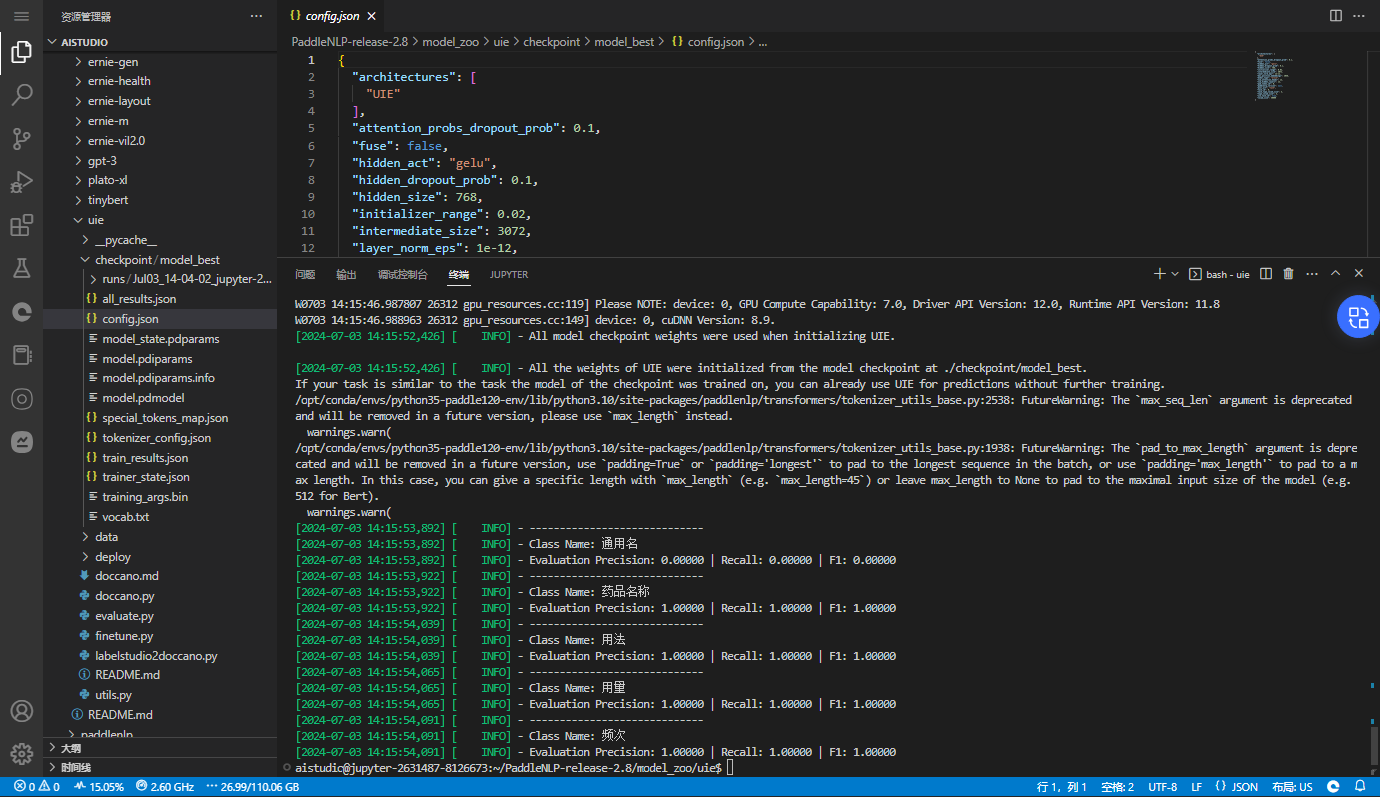Maximize the panel size with chevron up
1380x797 pixels.
click(x=1336, y=273)
